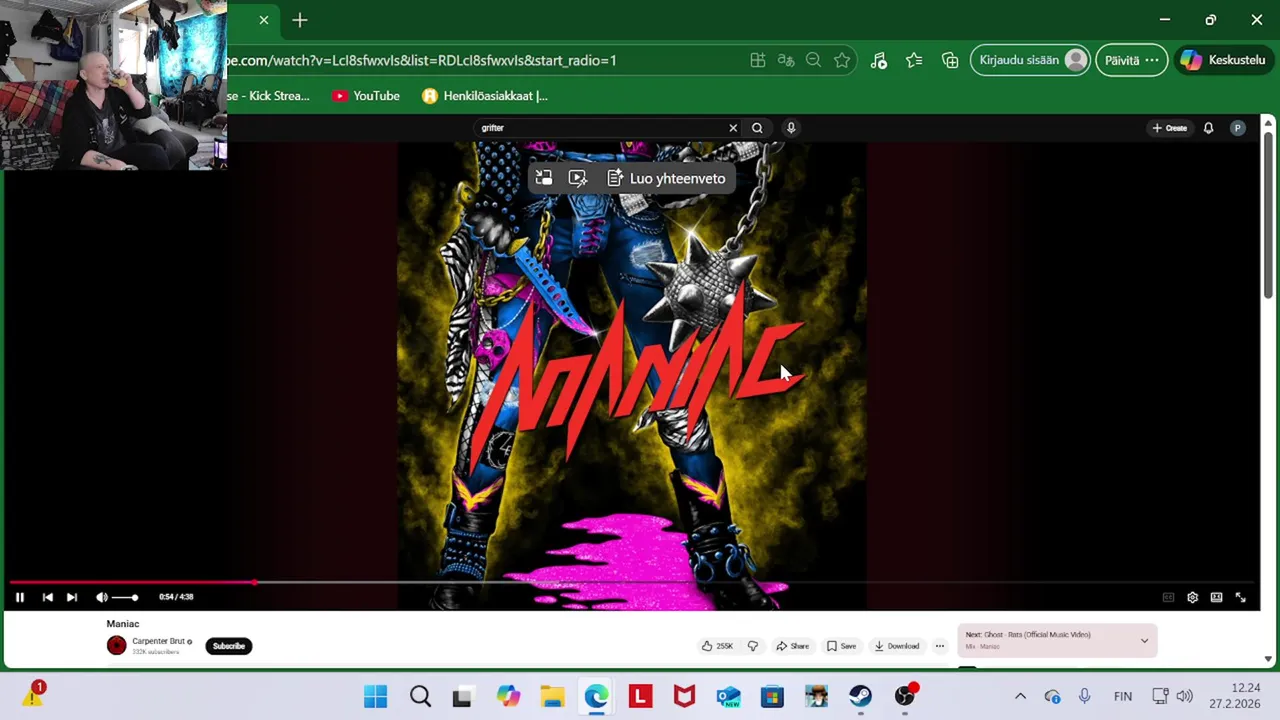
Task: Open Keskustelu Copilot chat
Action: point(1223,60)
